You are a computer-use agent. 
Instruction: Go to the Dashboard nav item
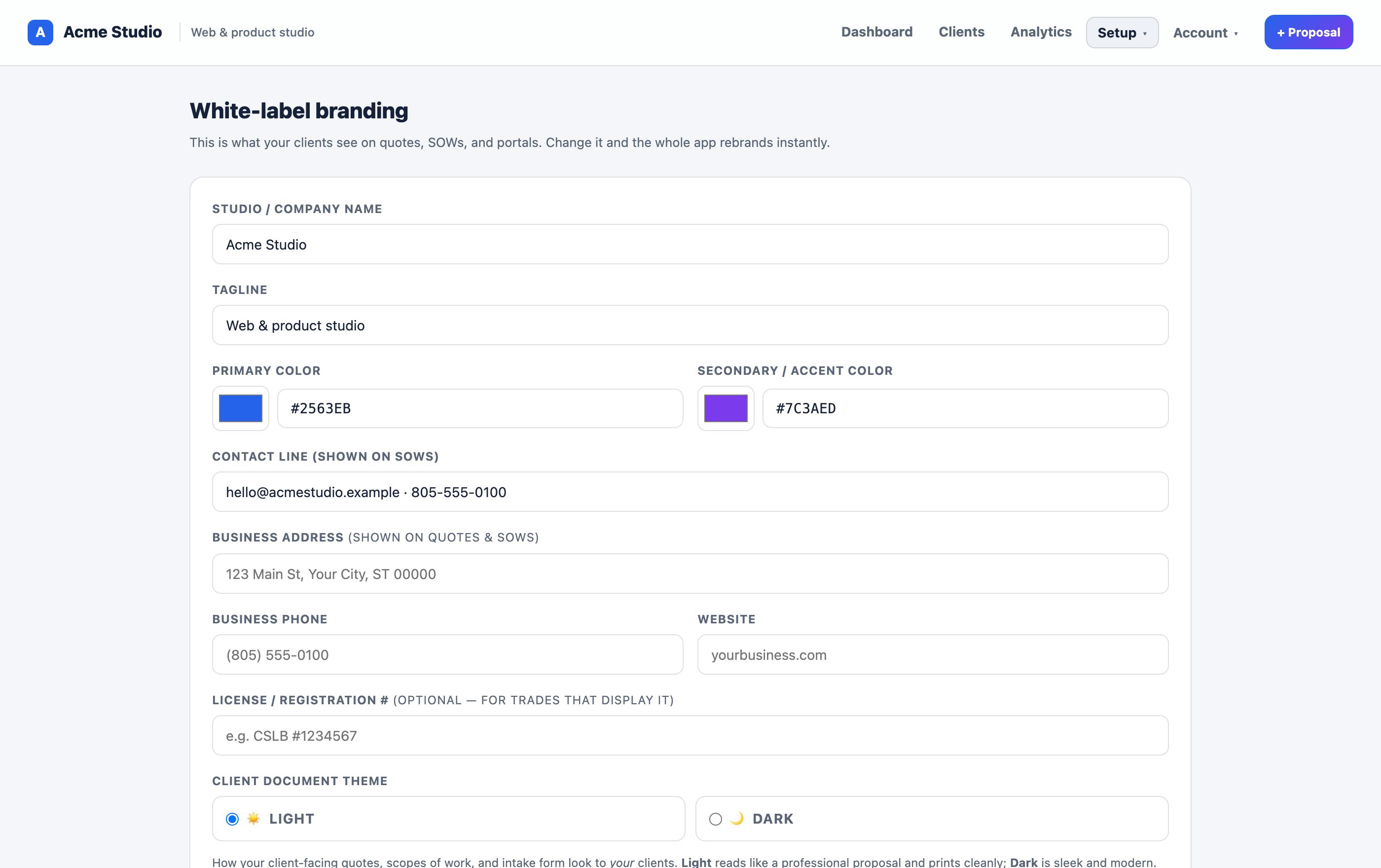[876, 32]
